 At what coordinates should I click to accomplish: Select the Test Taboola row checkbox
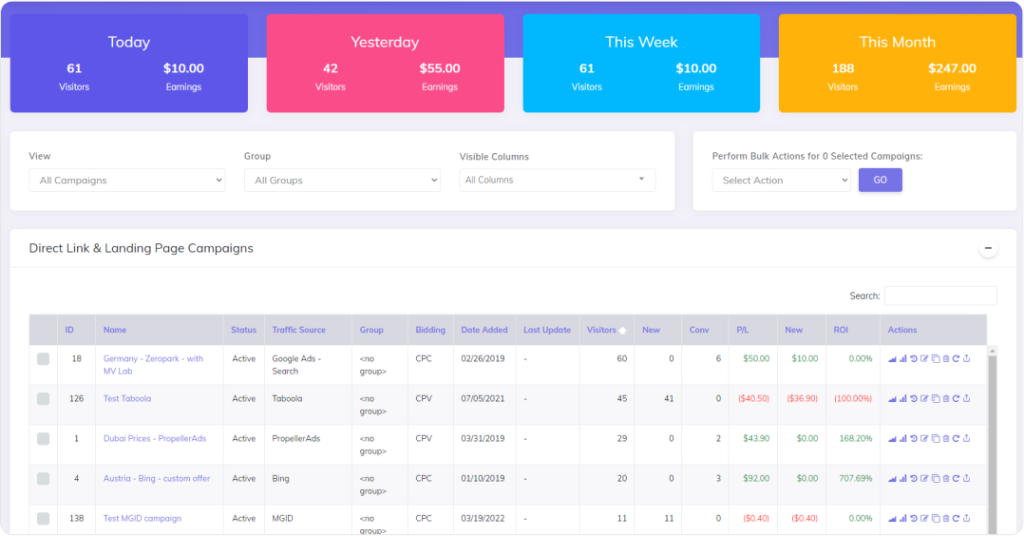pos(43,399)
